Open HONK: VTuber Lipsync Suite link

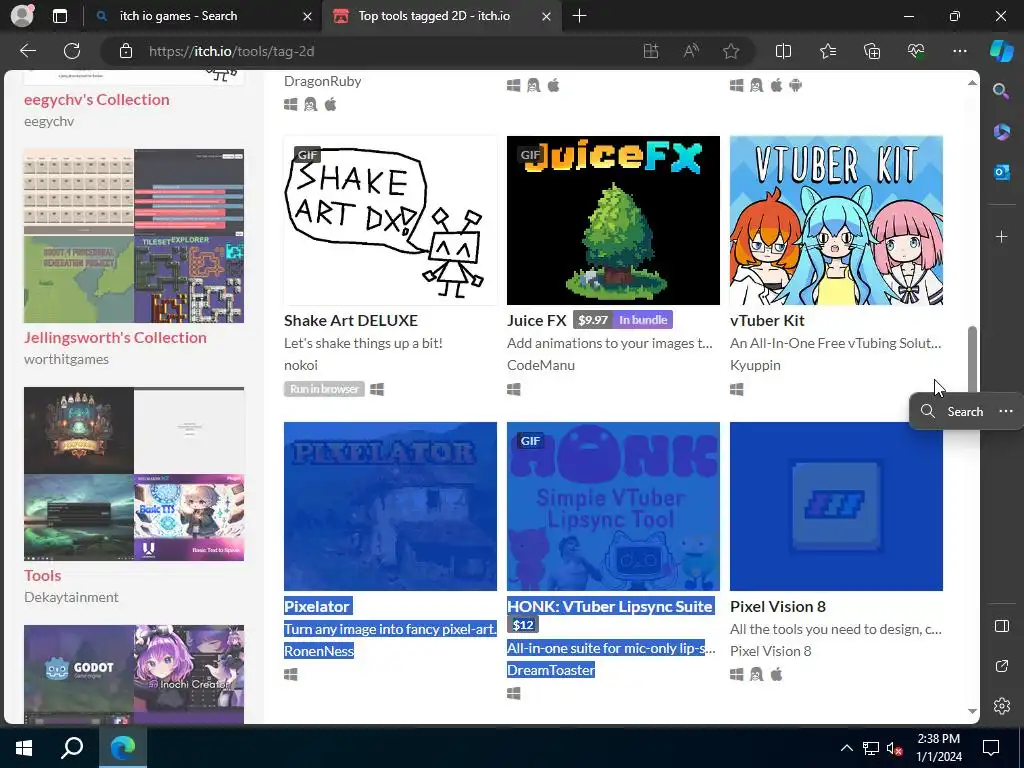click(x=609, y=606)
